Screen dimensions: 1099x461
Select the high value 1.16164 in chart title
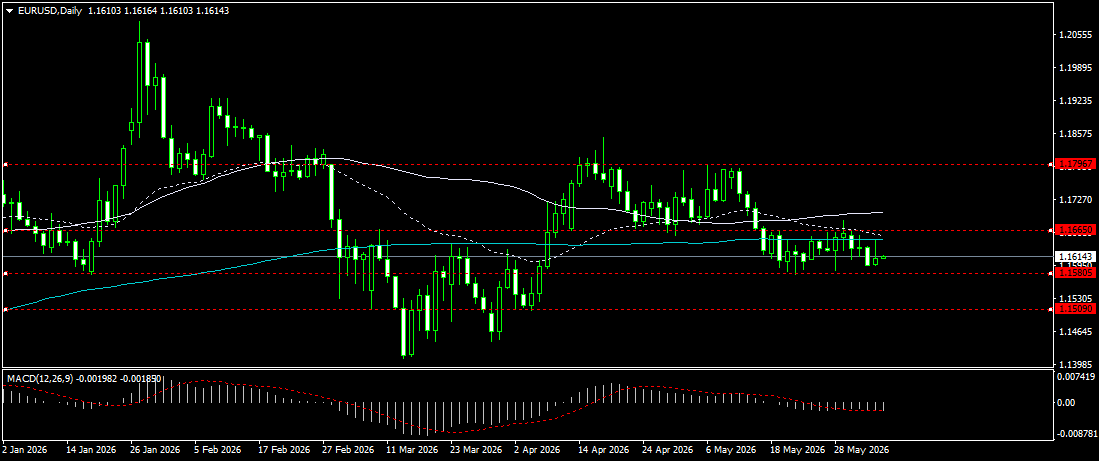coord(139,11)
